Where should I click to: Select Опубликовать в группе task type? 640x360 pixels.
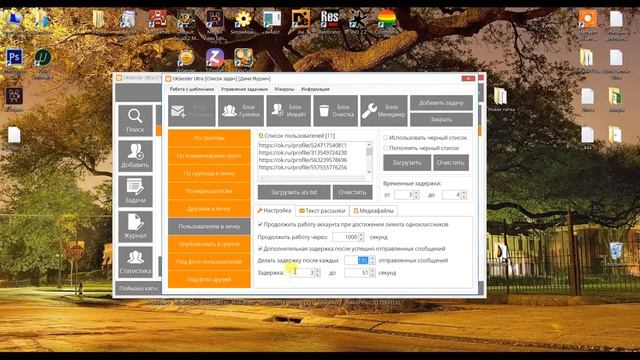(x=209, y=244)
